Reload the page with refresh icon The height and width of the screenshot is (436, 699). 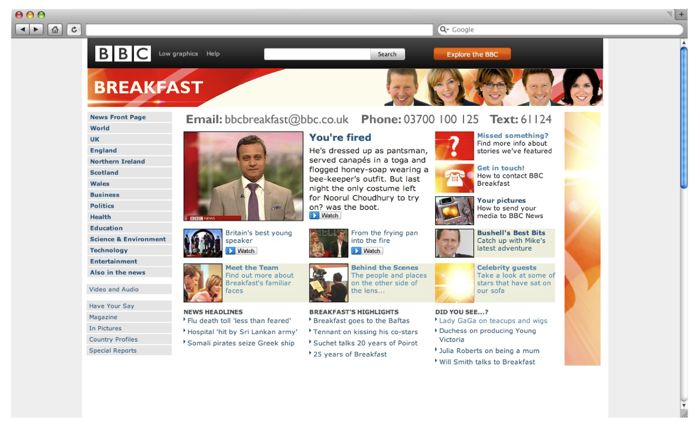click(74, 29)
